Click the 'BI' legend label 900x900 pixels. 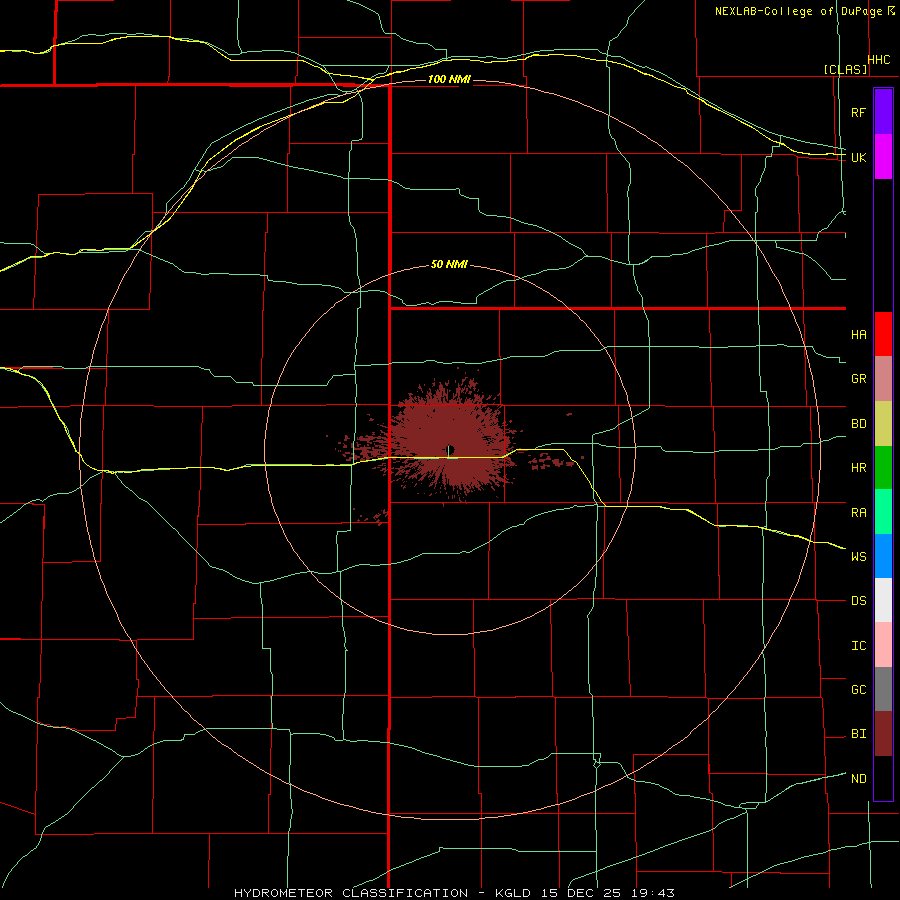coord(859,734)
